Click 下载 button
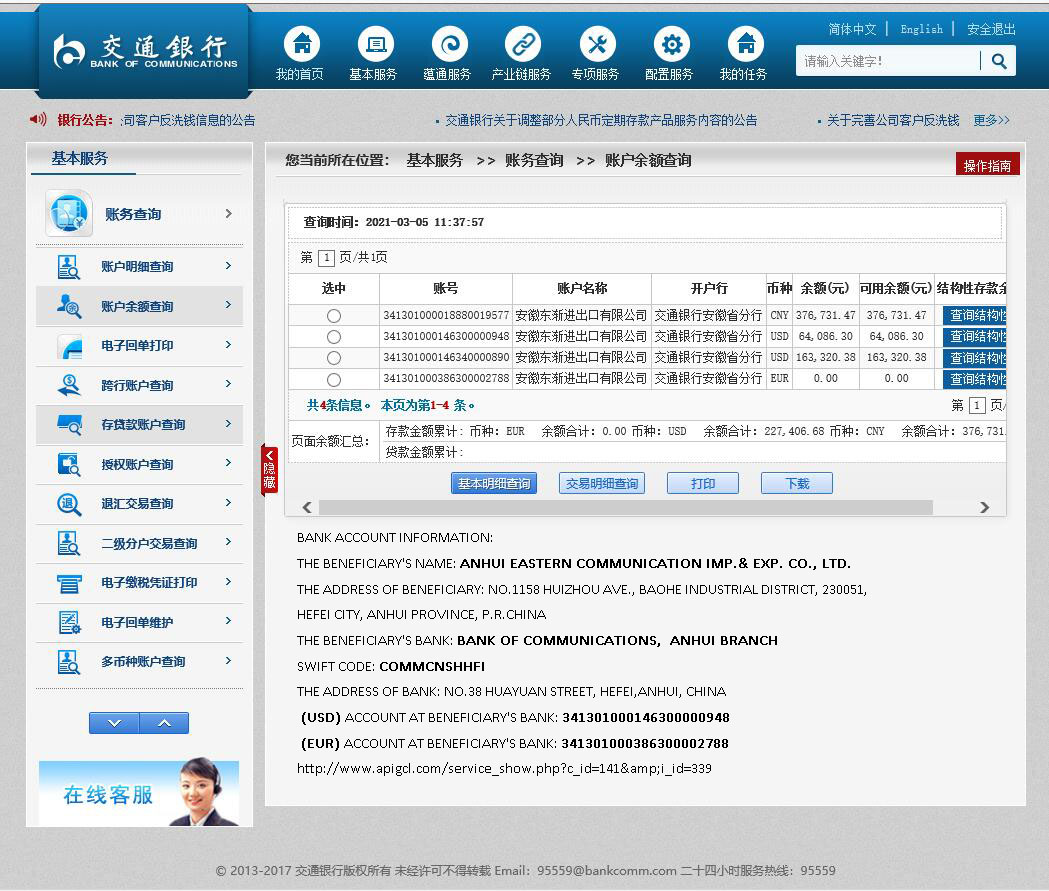Viewport: 1049px width, 891px height. click(797, 483)
